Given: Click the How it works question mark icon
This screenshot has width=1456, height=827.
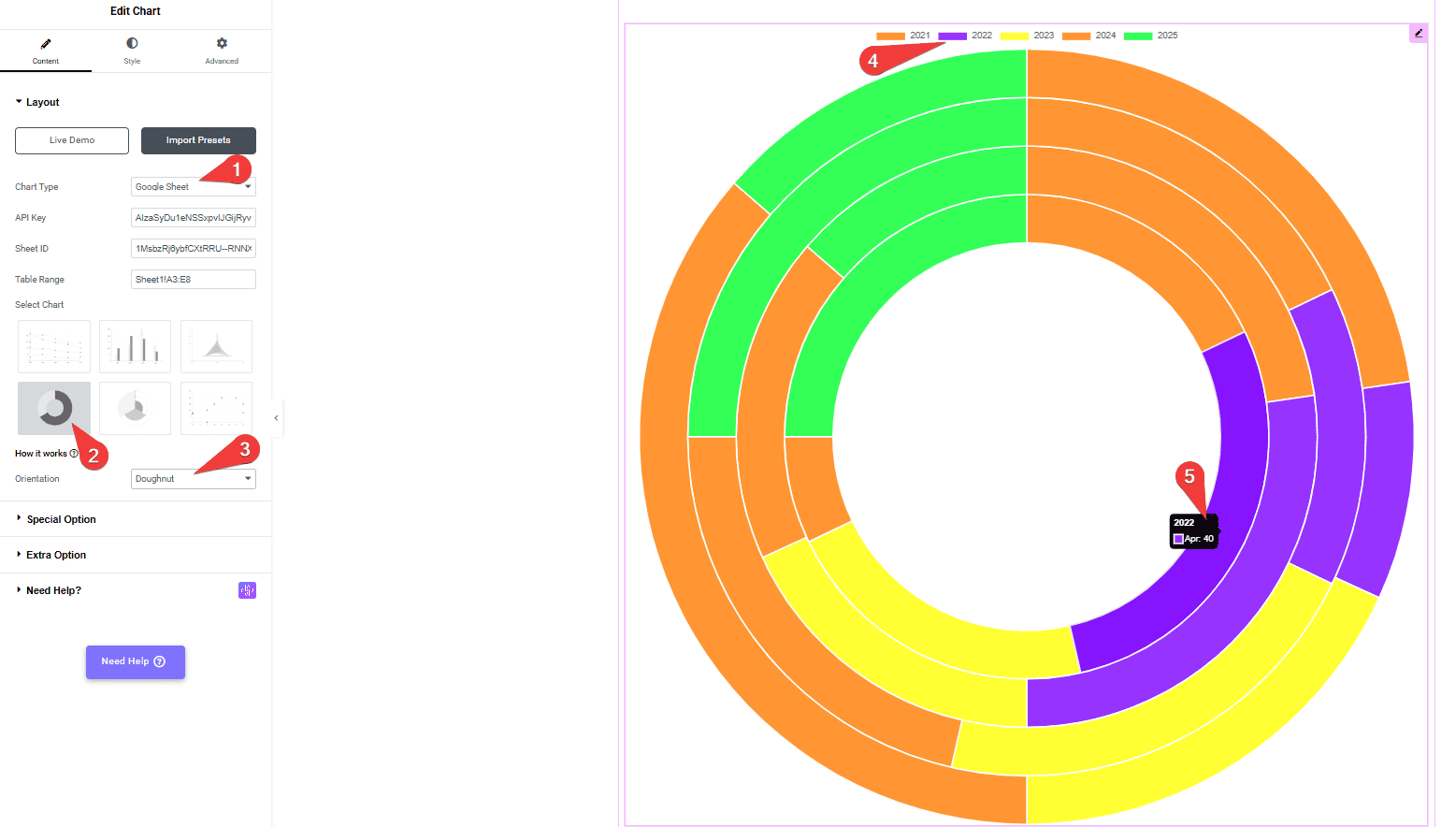Looking at the screenshot, I should (74, 454).
